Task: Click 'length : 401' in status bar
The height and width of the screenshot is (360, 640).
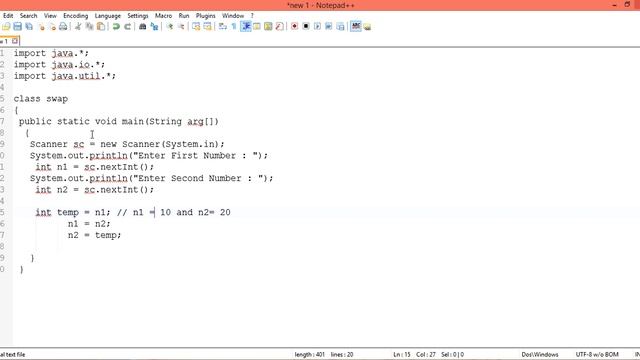Action: pos(309,354)
